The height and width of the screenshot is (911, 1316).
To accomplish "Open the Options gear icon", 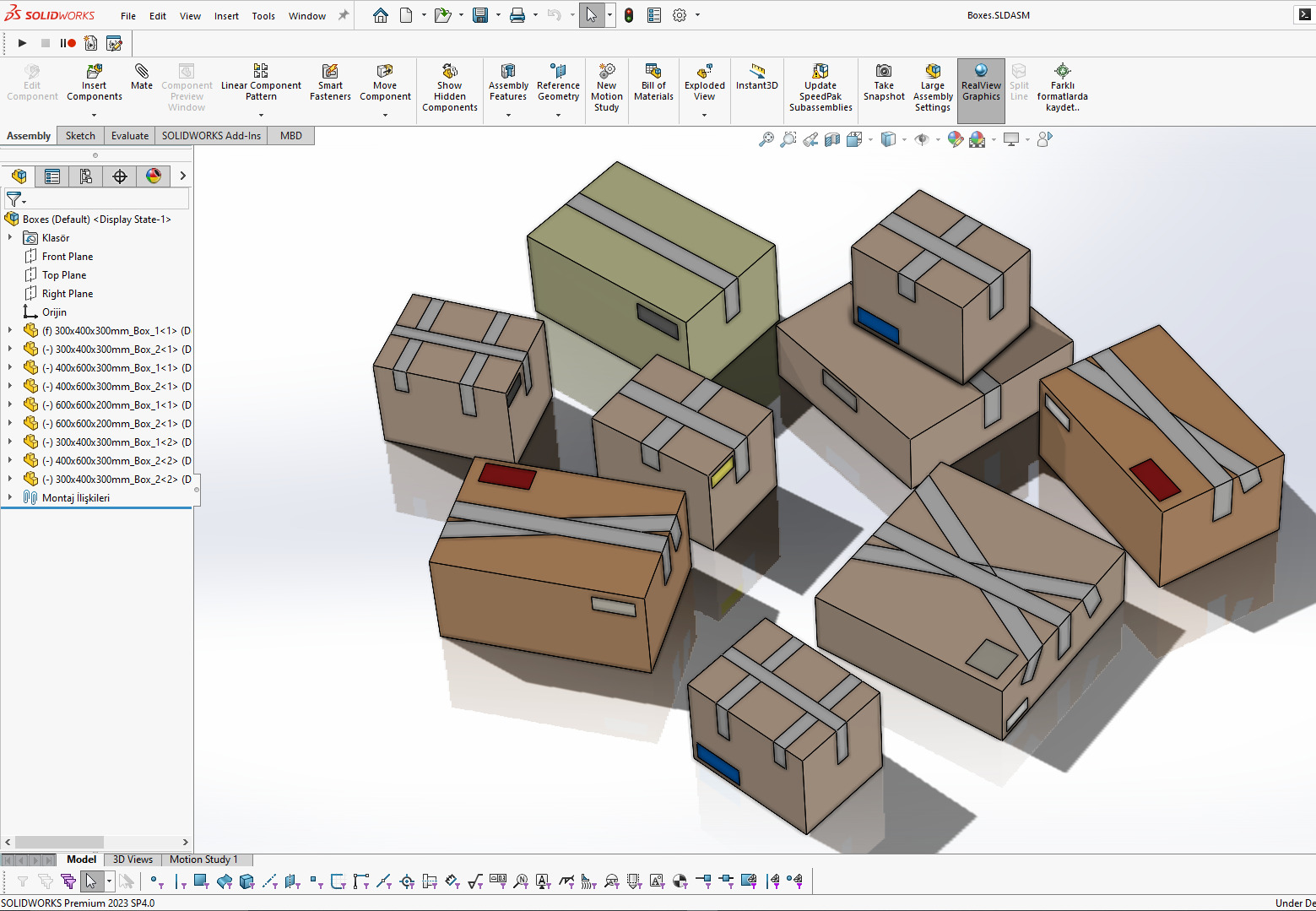I will (680, 15).
